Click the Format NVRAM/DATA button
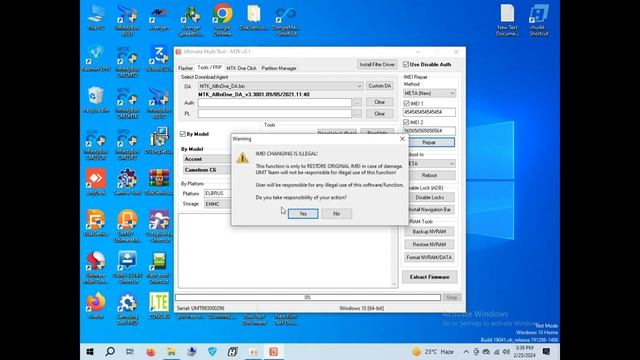The width and height of the screenshot is (640, 360). (429, 258)
